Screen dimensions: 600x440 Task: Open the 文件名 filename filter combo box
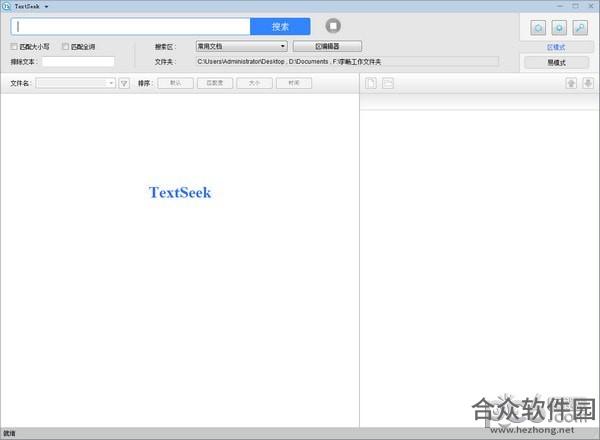pos(76,83)
